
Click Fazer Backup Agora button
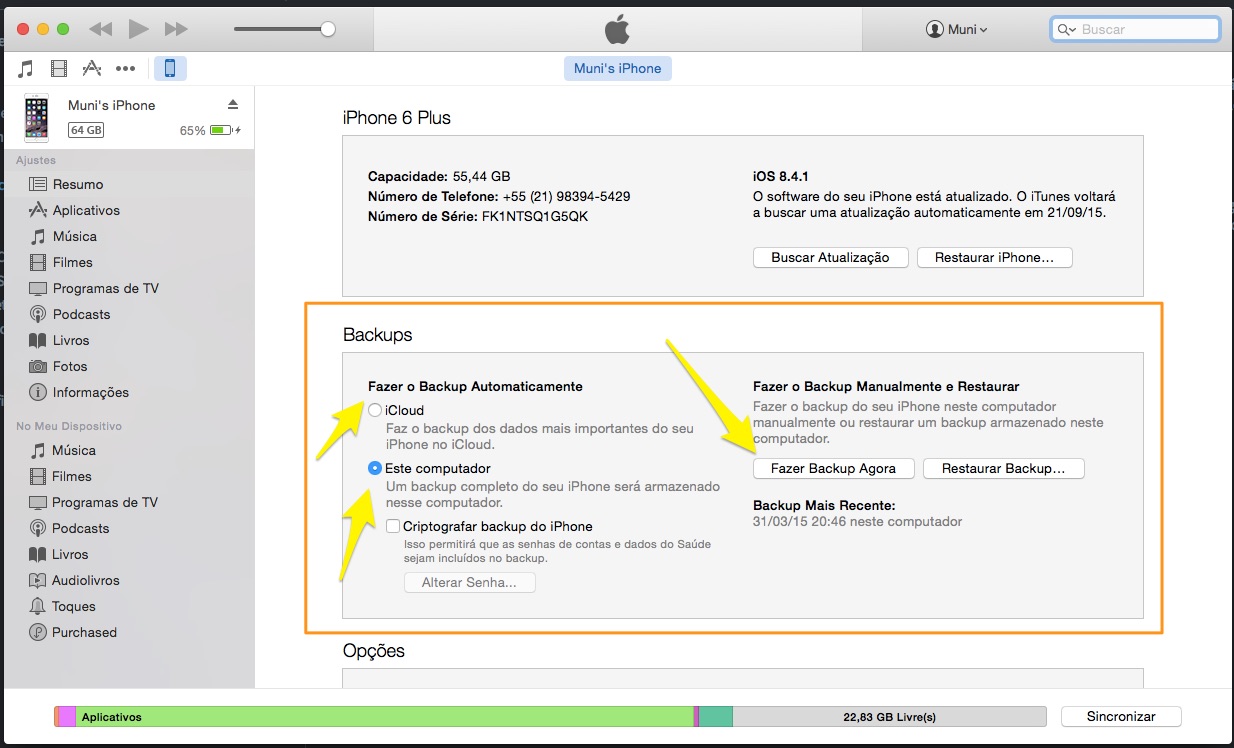click(833, 468)
